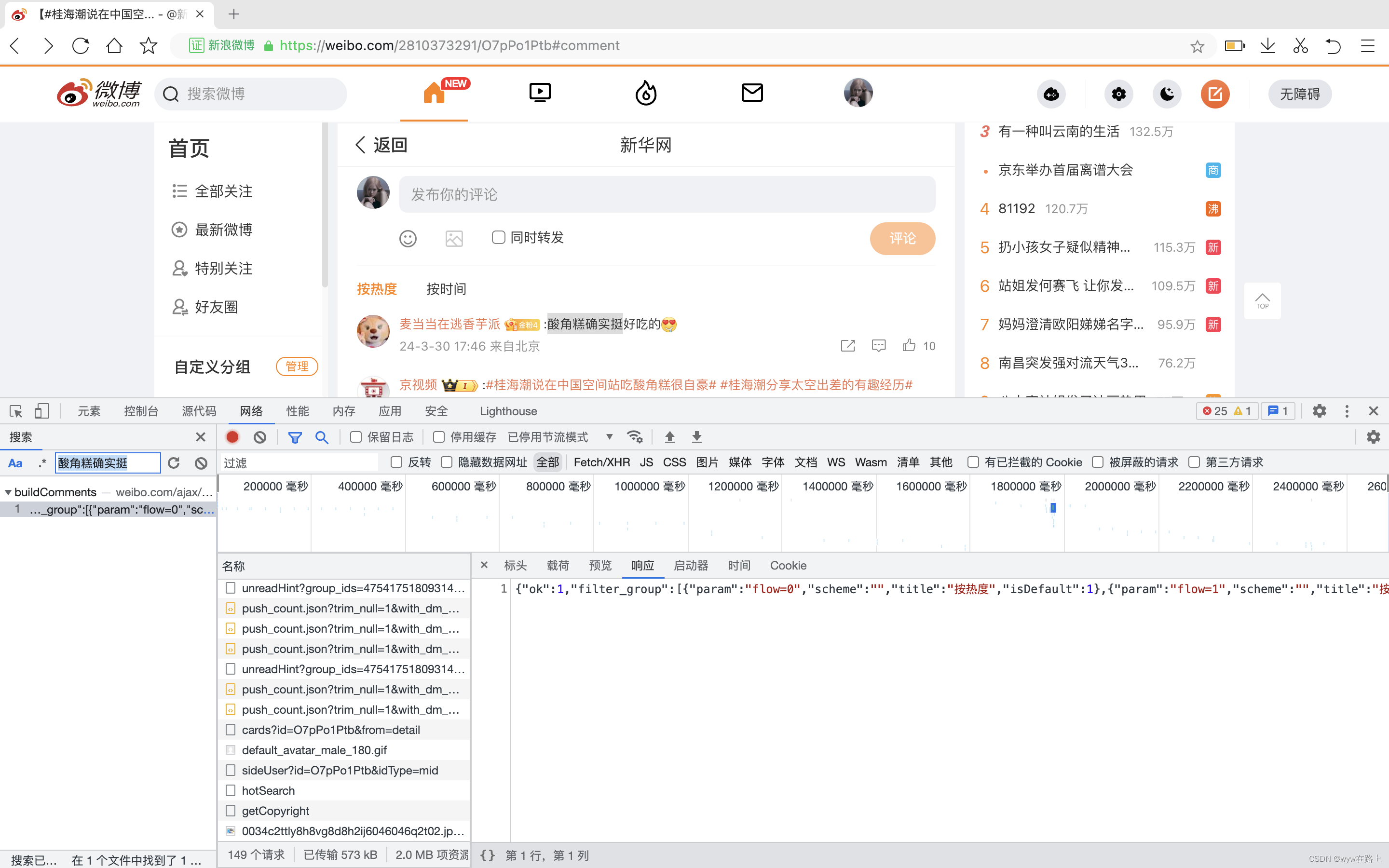Open the game controller icon
Screen dimensions: 1389x868
click(x=1051, y=94)
